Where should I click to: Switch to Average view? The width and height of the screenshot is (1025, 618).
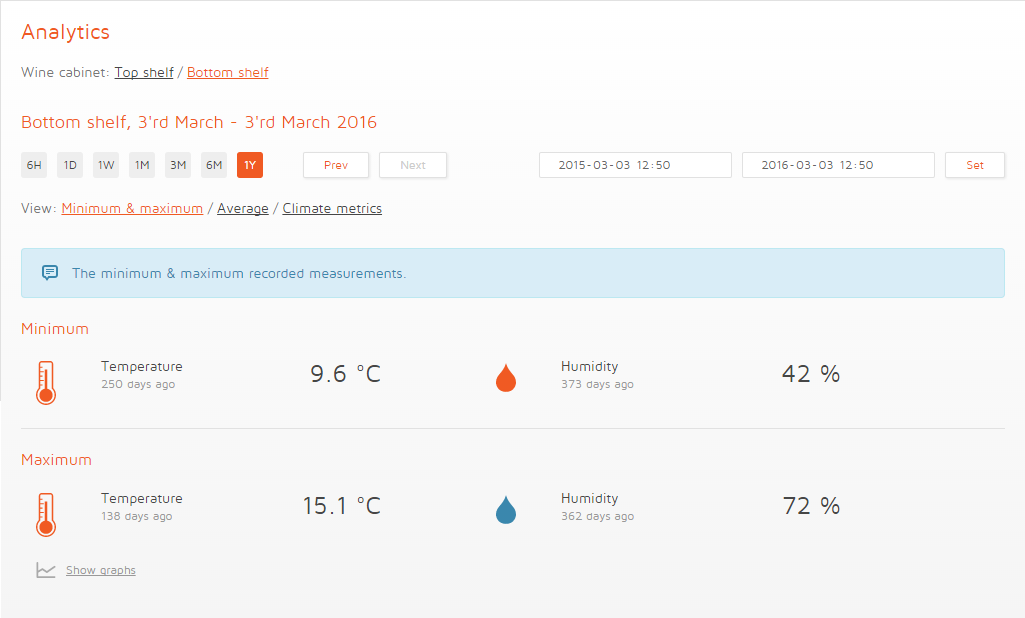point(243,209)
